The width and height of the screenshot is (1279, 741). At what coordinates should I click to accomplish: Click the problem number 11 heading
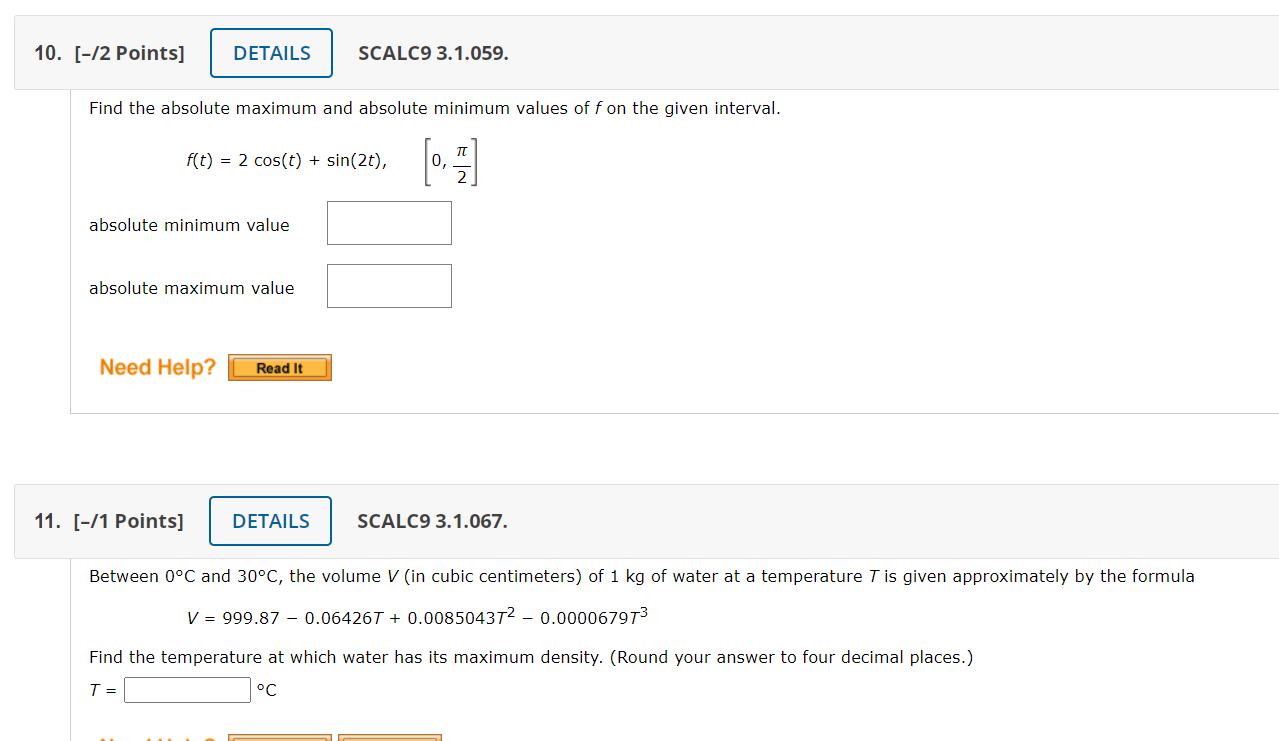[x=44, y=521]
